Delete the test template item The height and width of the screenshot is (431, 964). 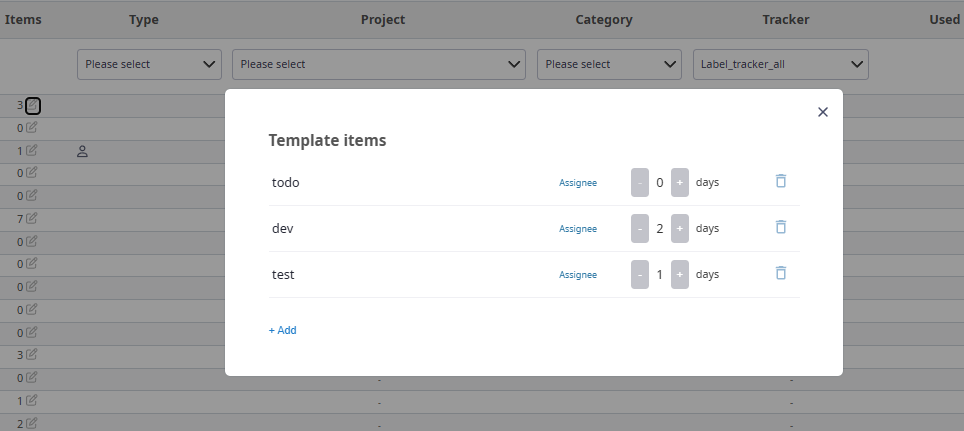(x=781, y=274)
